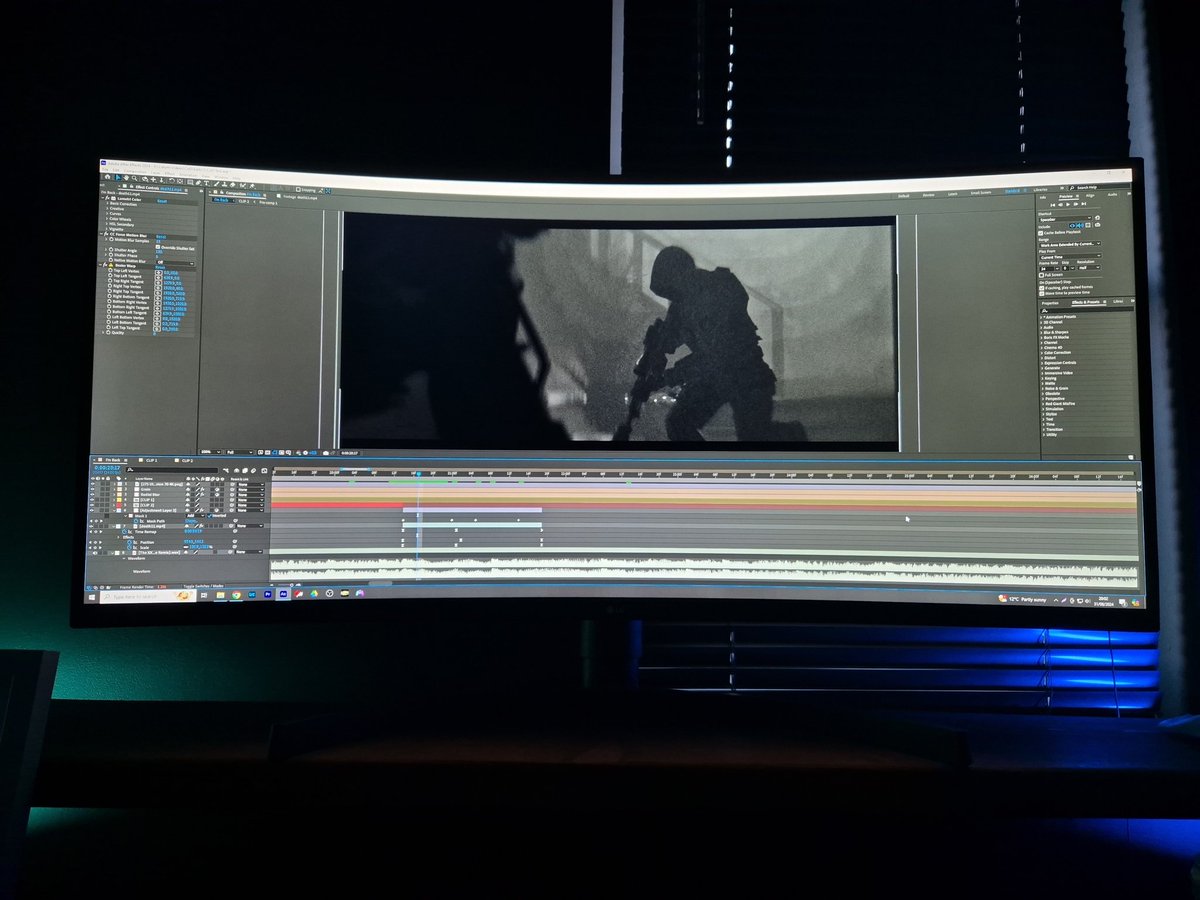Expand the Curves section in Lumetri Color
Viewport: 1200px width, 900px height.
[x=107, y=214]
